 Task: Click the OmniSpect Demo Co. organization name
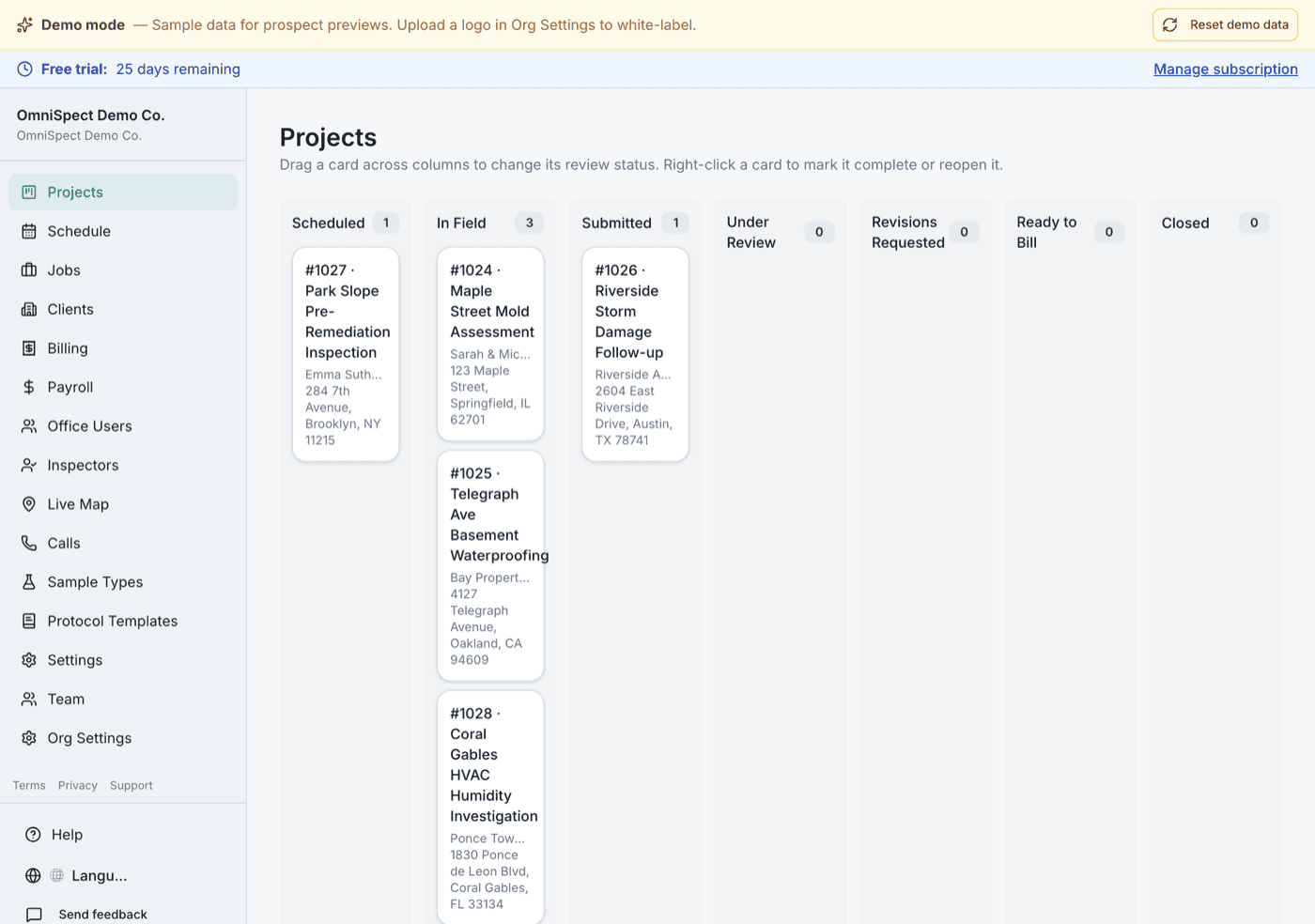(x=91, y=115)
